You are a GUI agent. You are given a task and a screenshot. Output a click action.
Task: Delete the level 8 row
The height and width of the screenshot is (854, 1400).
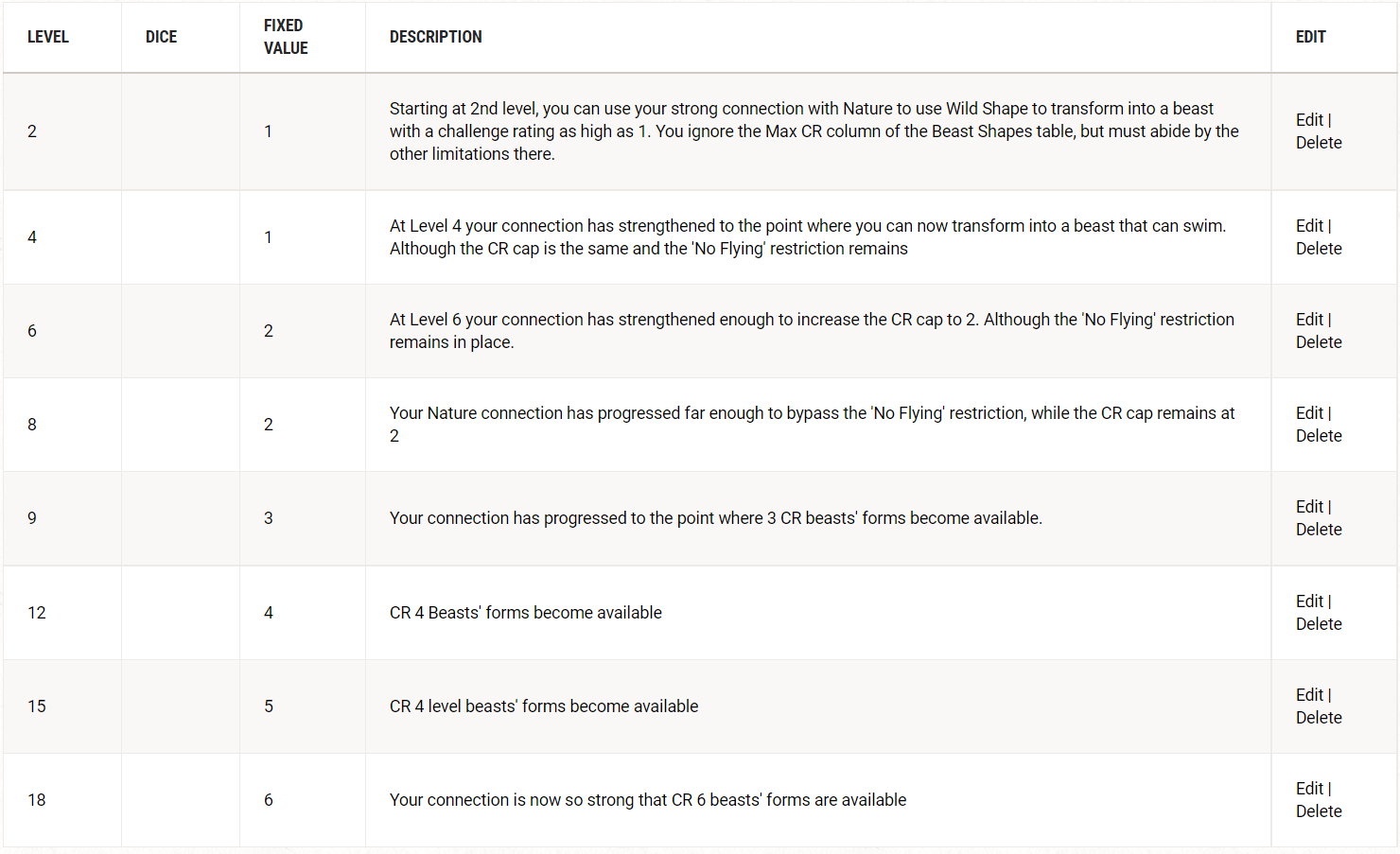pyautogui.click(x=1319, y=436)
